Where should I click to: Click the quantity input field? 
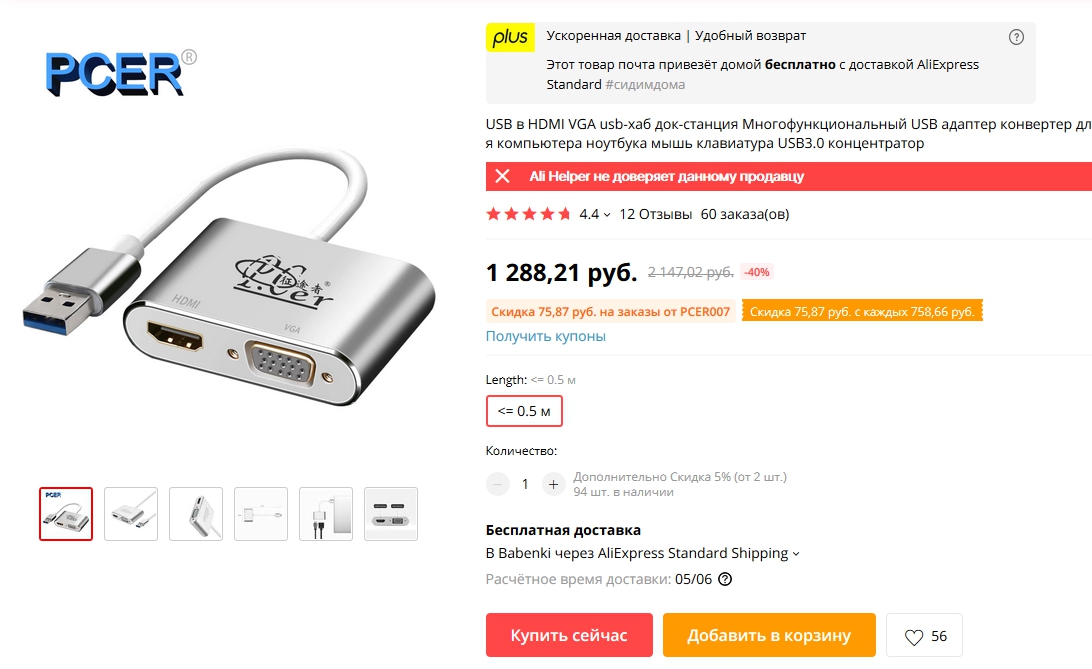point(525,484)
